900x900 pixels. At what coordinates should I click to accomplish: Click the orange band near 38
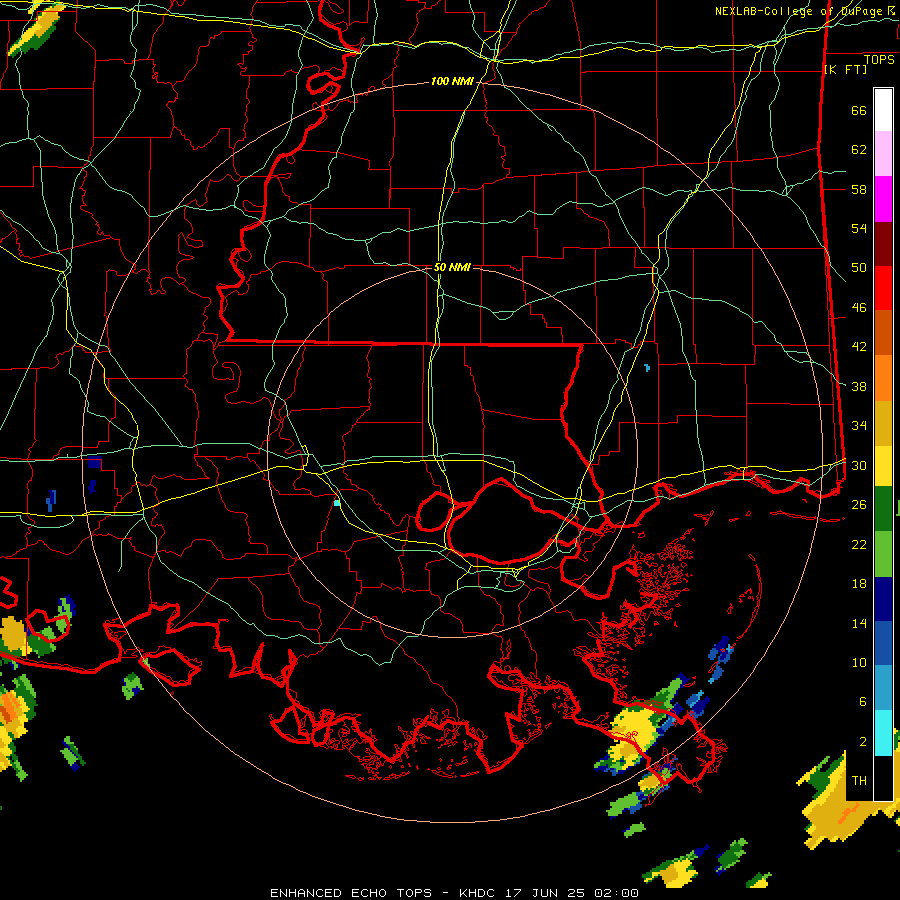[883, 378]
